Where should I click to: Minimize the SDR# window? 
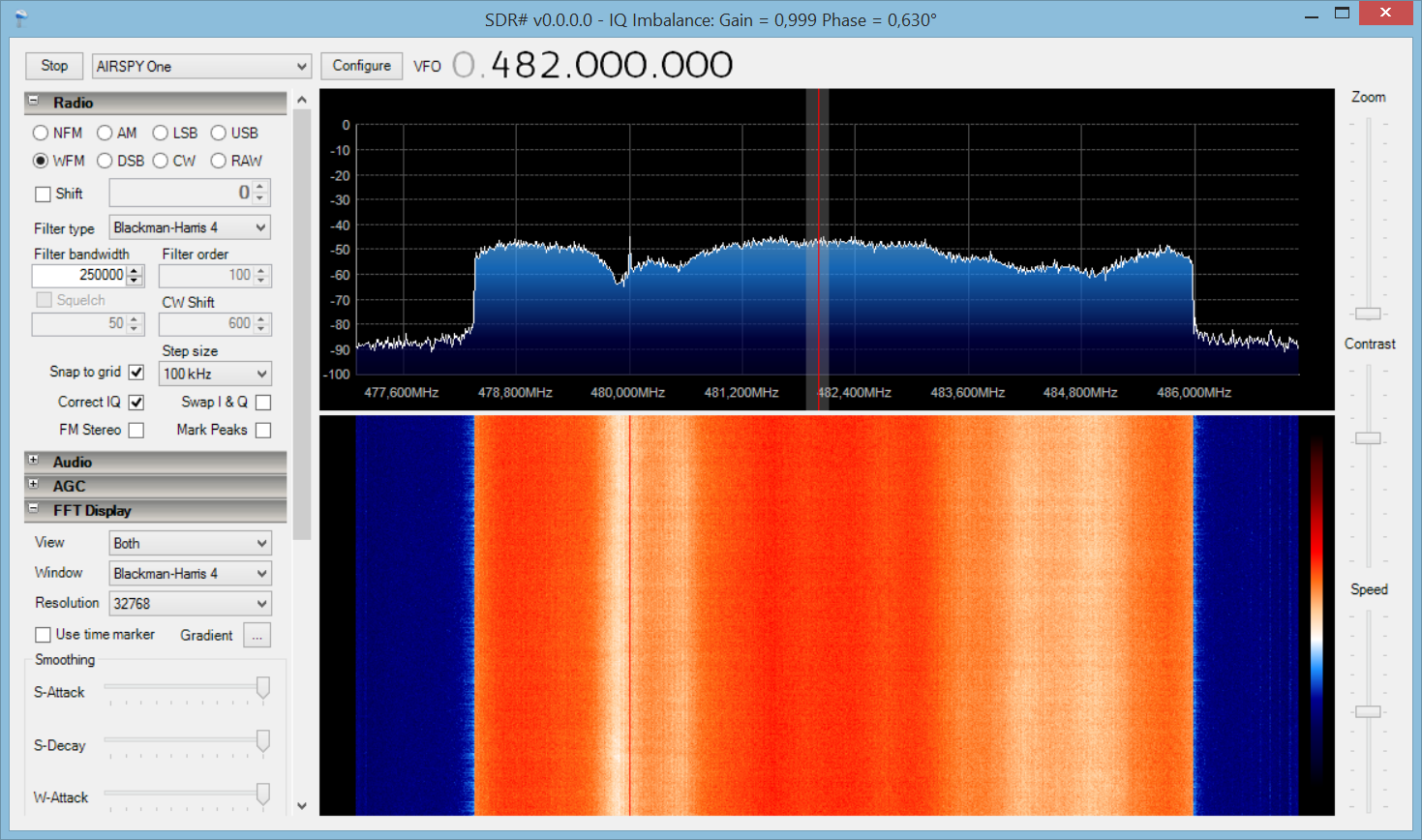pyautogui.click(x=1312, y=15)
